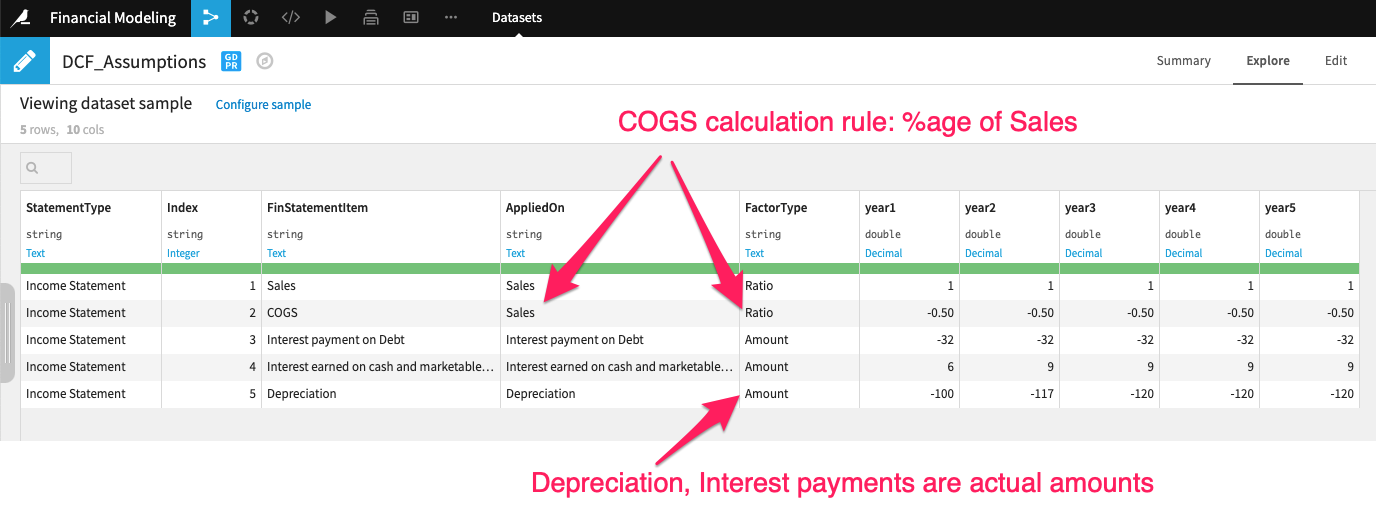Select the Ratio cell in the COGS row
The image size is (1376, 507).
[799, 313]
